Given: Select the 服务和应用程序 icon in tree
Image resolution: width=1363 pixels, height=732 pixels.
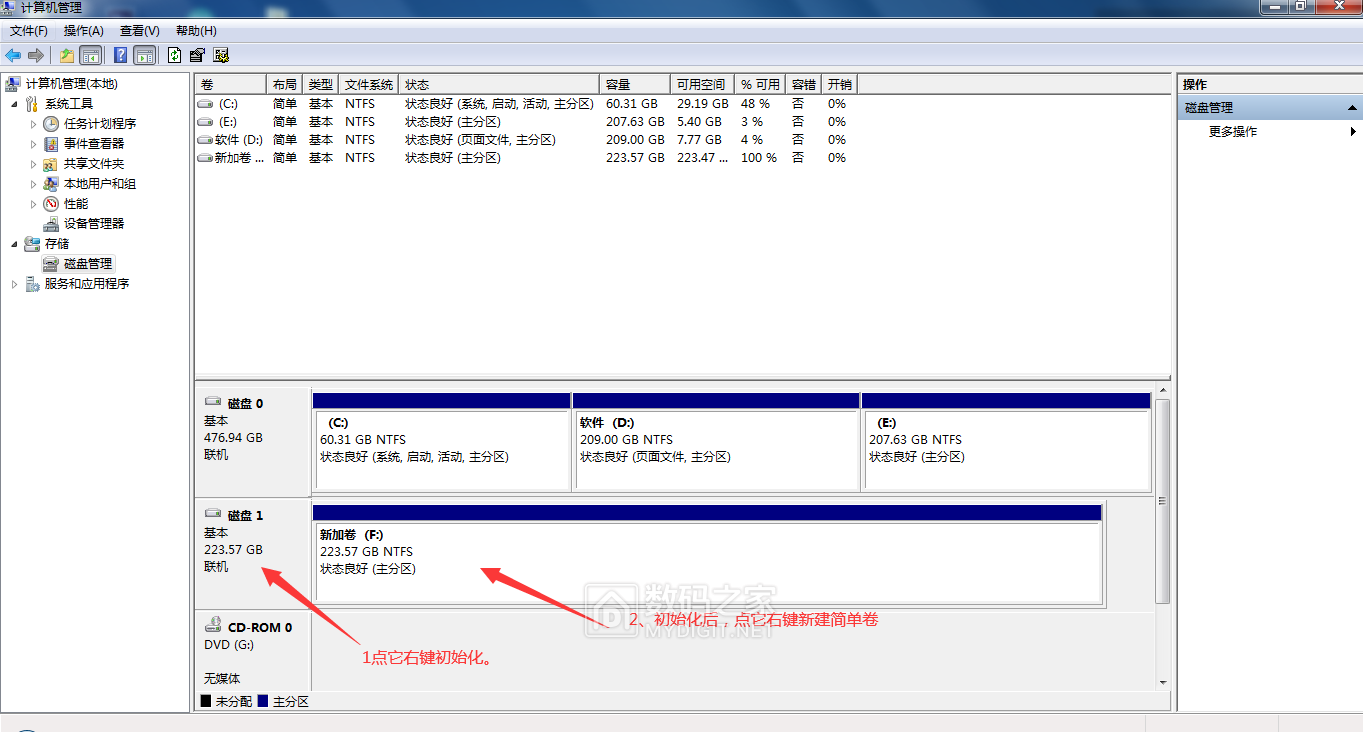Looking at the screenshot, I should click(32, 284).
